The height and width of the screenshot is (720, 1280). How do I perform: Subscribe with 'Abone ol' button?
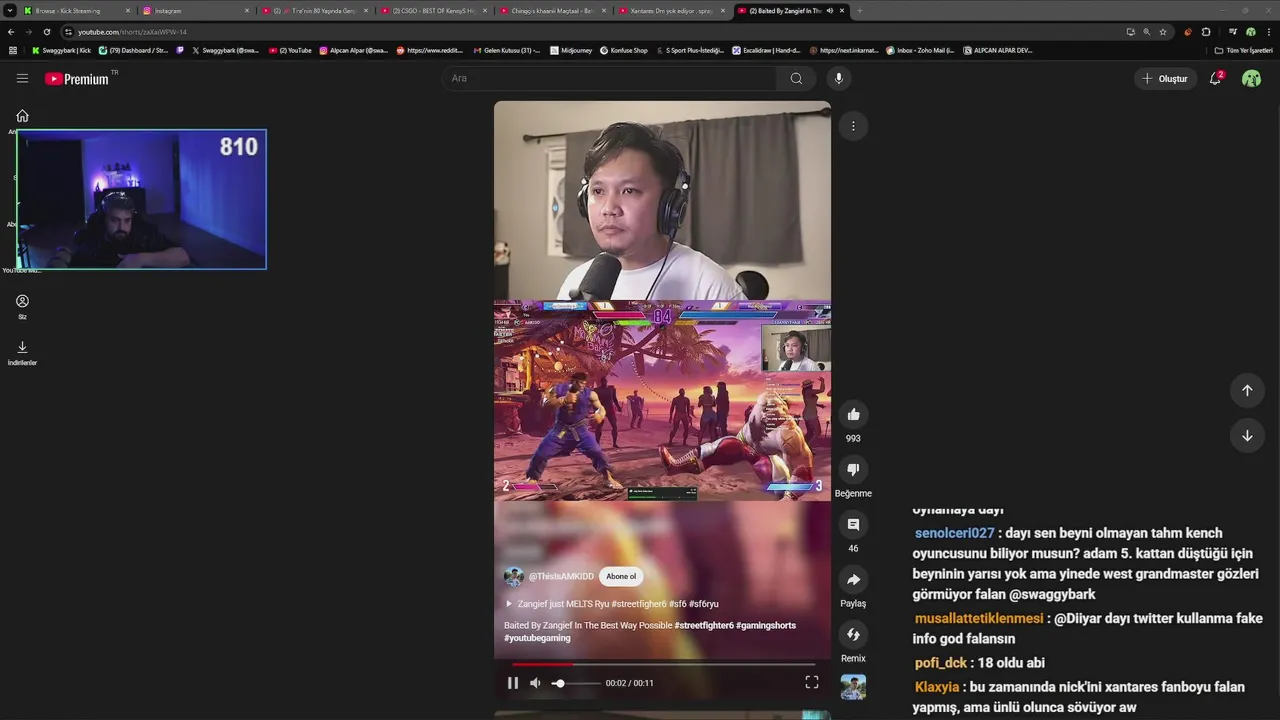pyautogui.click(x=620, y=576)
